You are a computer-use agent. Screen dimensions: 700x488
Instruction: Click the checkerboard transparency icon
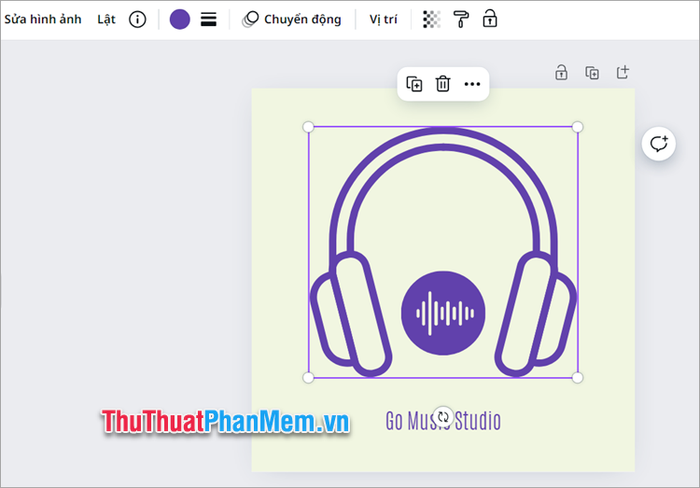tap(431, 19)
